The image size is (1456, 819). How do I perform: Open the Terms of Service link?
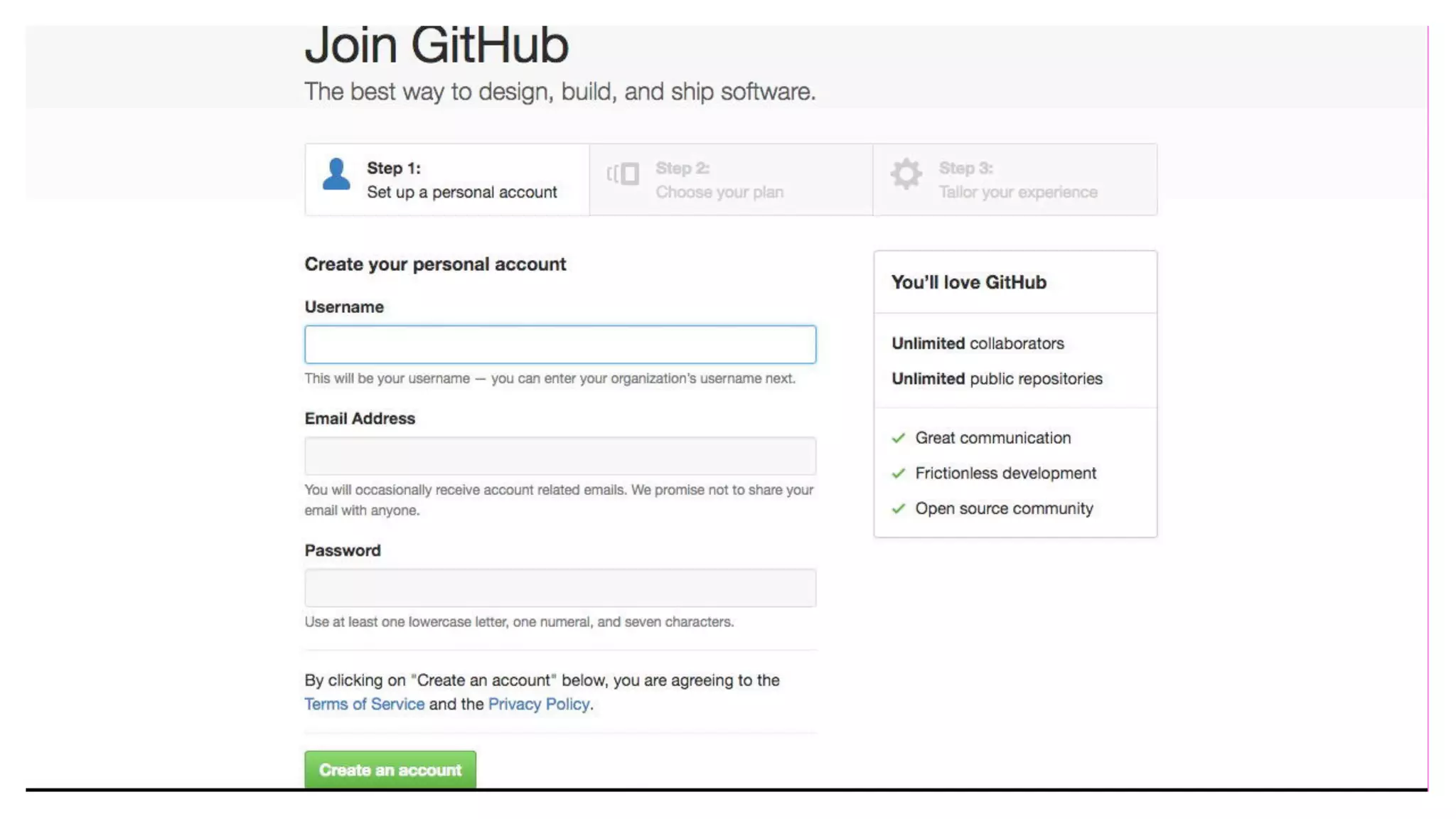coord(364,704)
